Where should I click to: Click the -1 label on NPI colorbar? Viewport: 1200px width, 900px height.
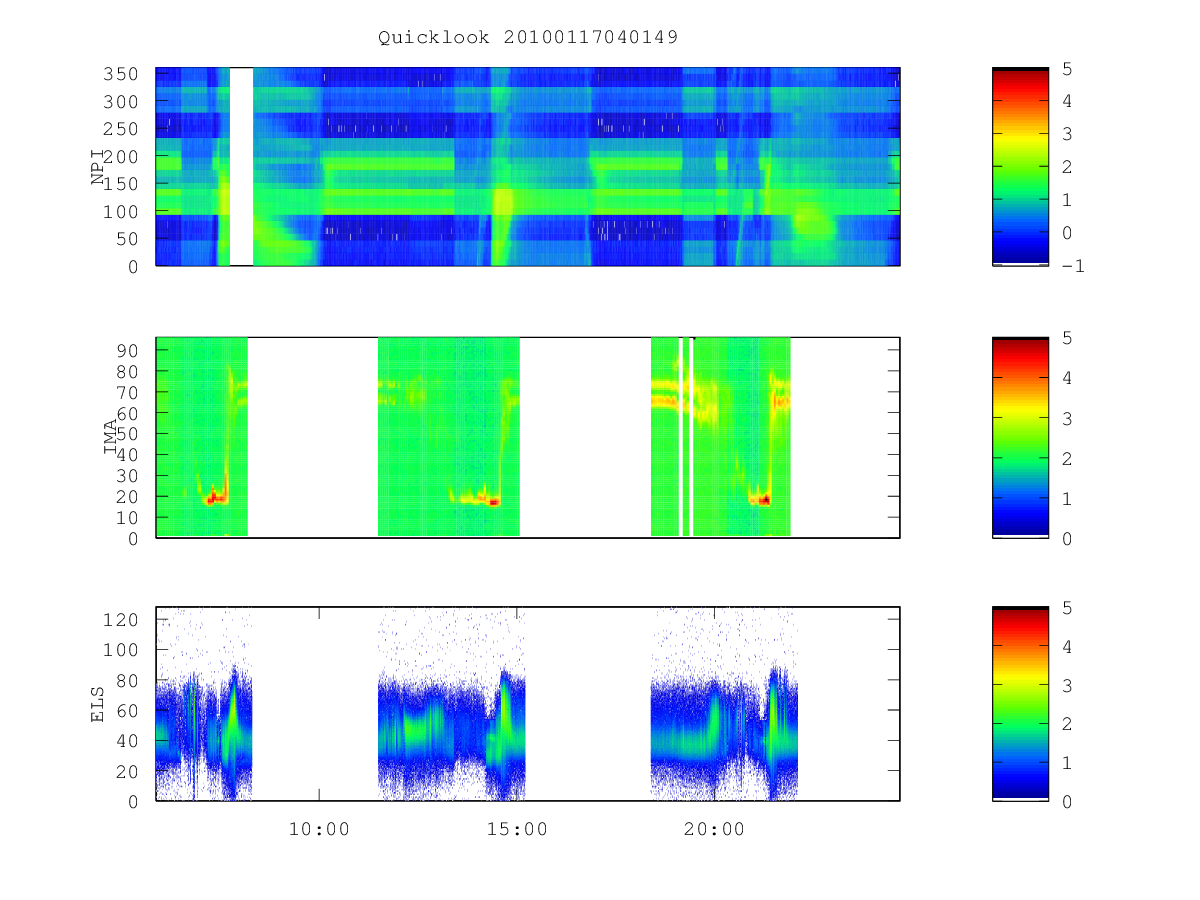pyautogui.click(x=1075, y=266)
